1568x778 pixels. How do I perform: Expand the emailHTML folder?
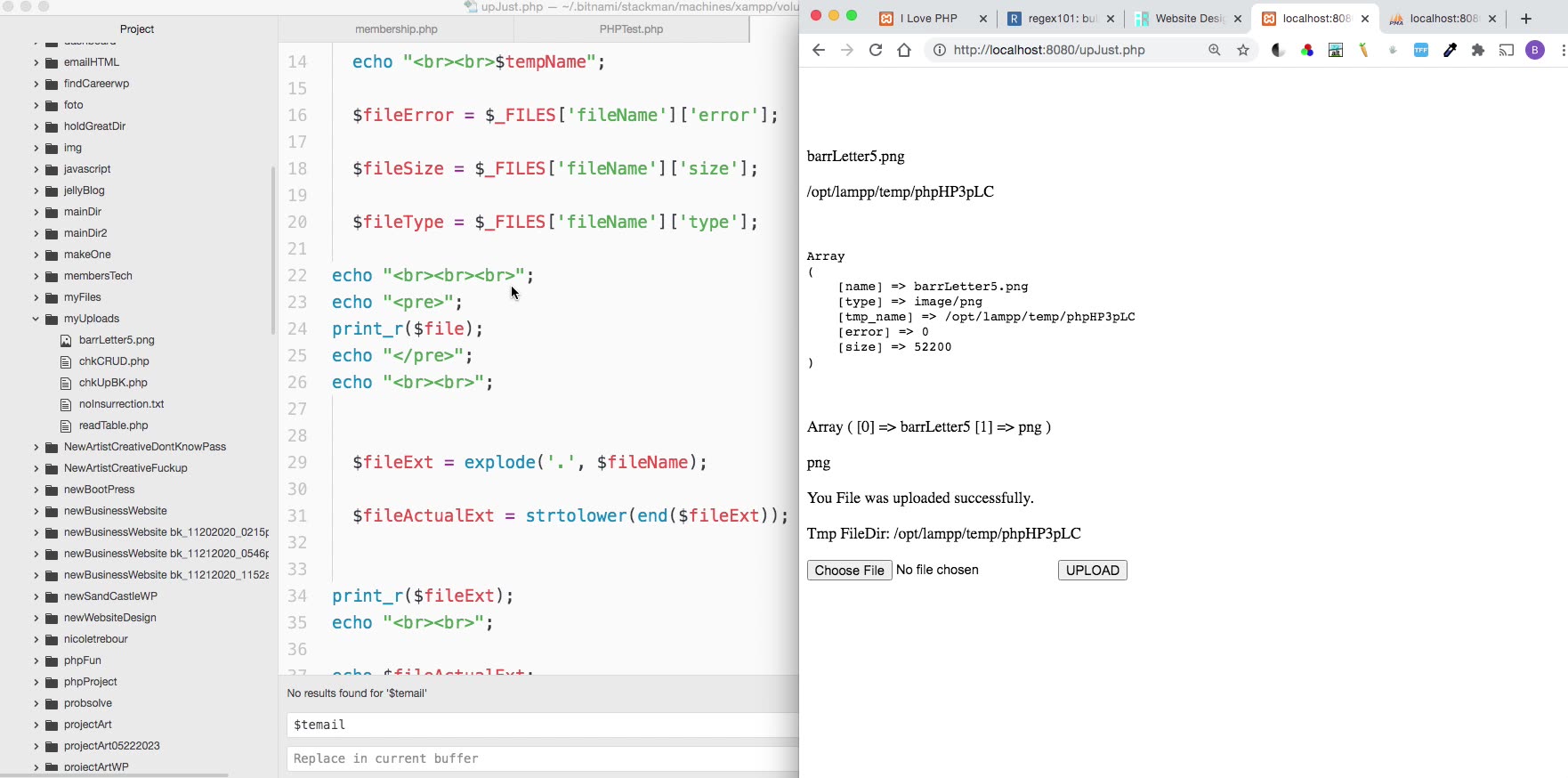pos(36,62)
